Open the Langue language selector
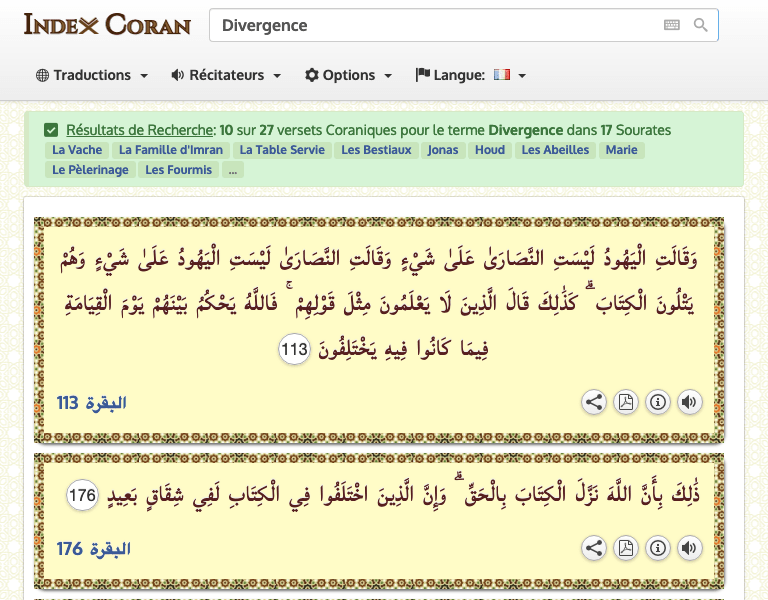The height and width of the screenshot is (600, 768). point(471,75)
